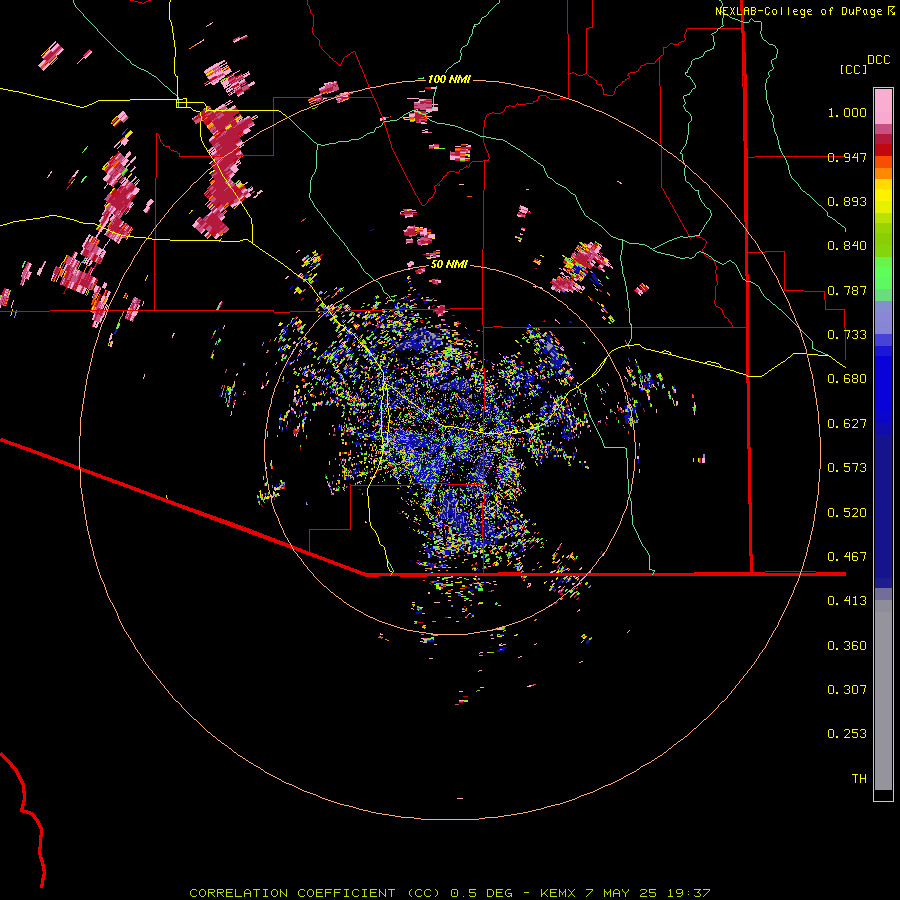The image size is (900, 900).
Task: Click the 0.520 legend value
Action: click(x=847, y=513)
